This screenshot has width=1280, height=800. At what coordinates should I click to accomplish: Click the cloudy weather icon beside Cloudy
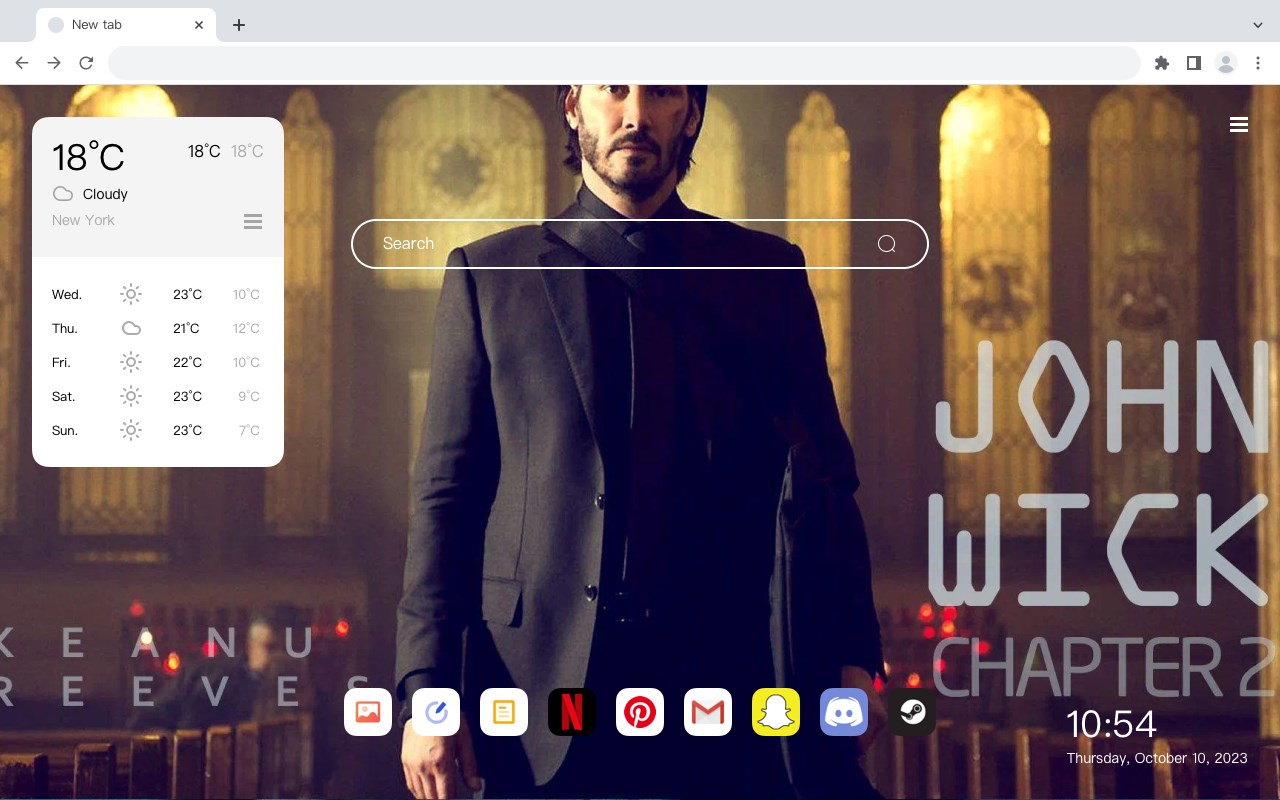(x=63, y=194)
